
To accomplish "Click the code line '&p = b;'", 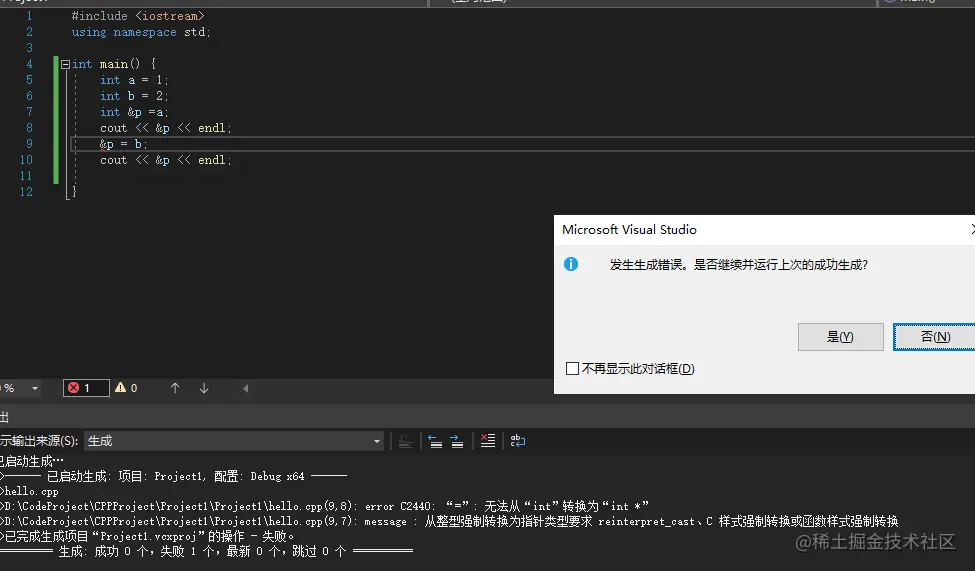I will [123, 144].
